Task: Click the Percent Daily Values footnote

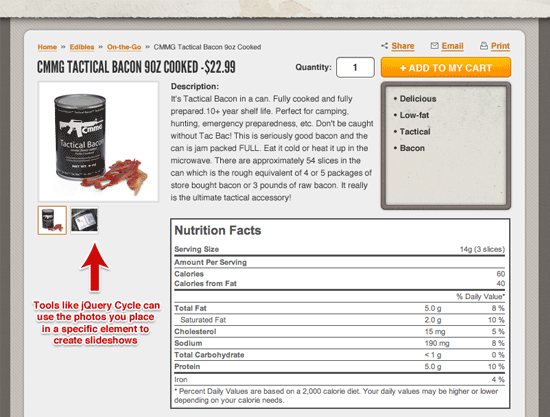Action: pos(336,396)
